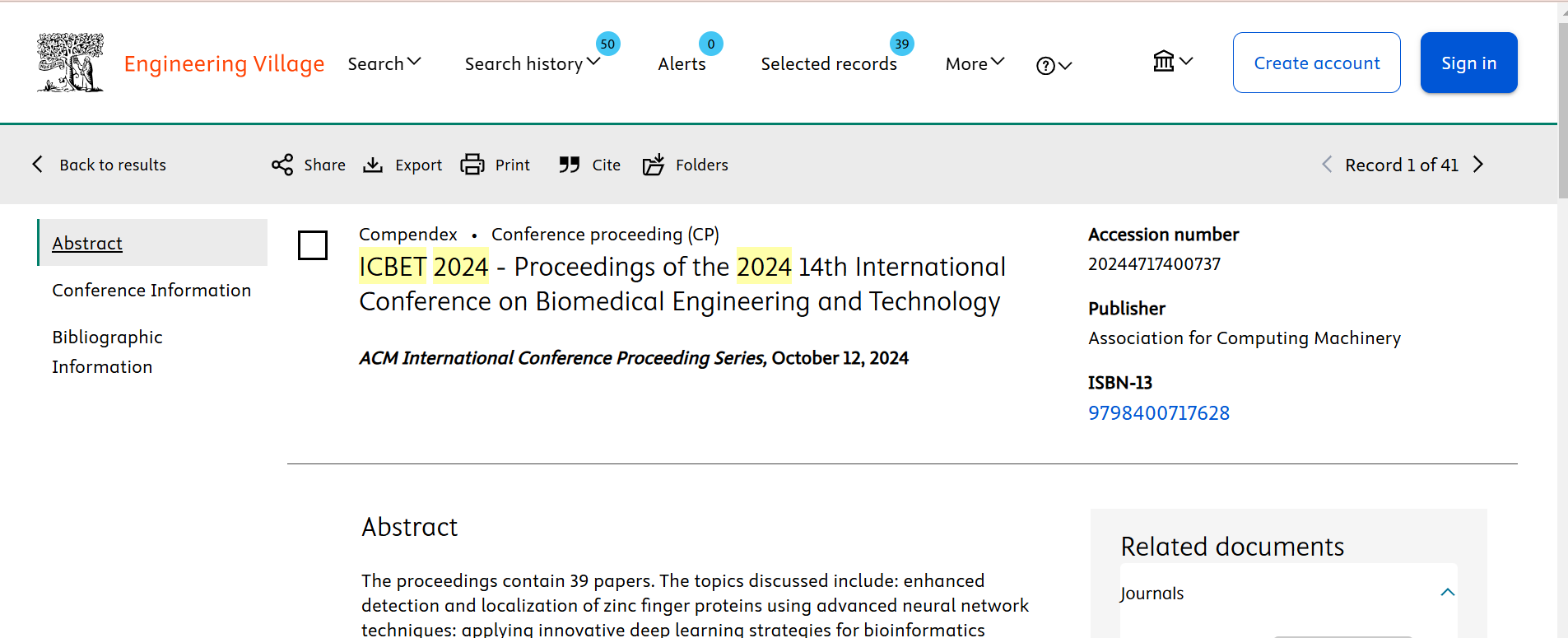Open the help question mark menu

1054,66
